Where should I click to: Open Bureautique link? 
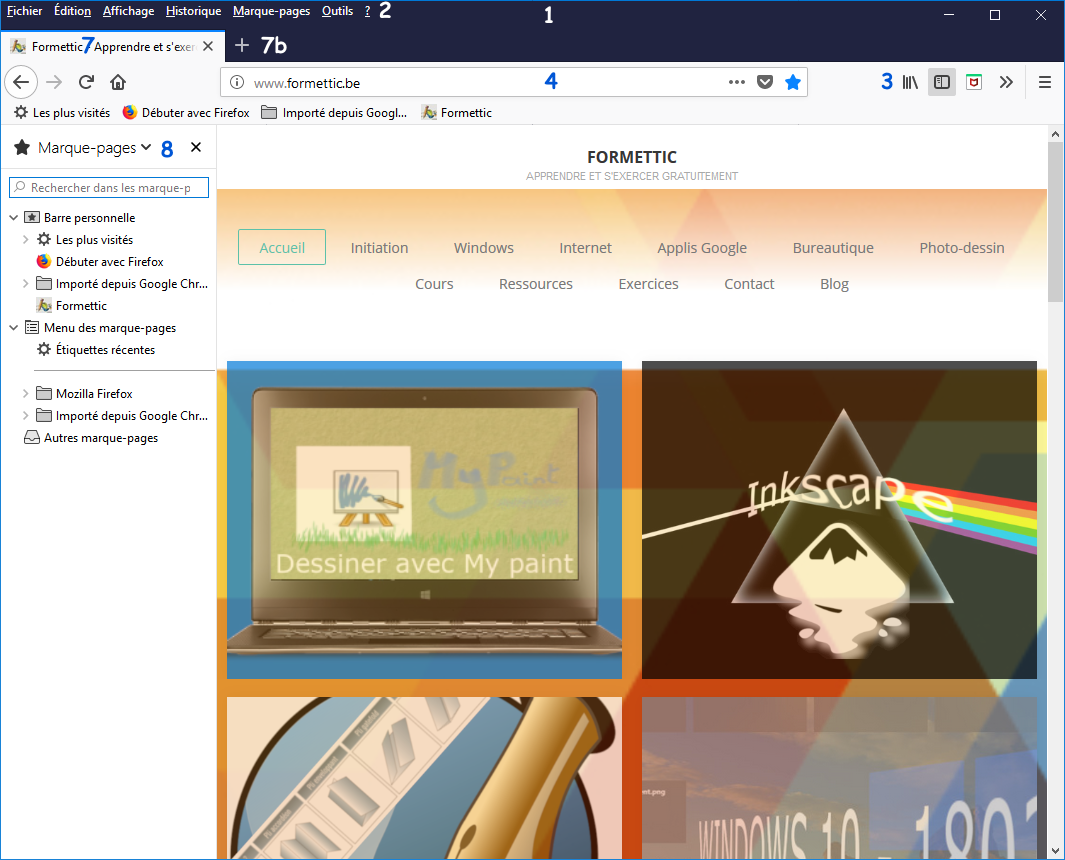tap(833, 247)
